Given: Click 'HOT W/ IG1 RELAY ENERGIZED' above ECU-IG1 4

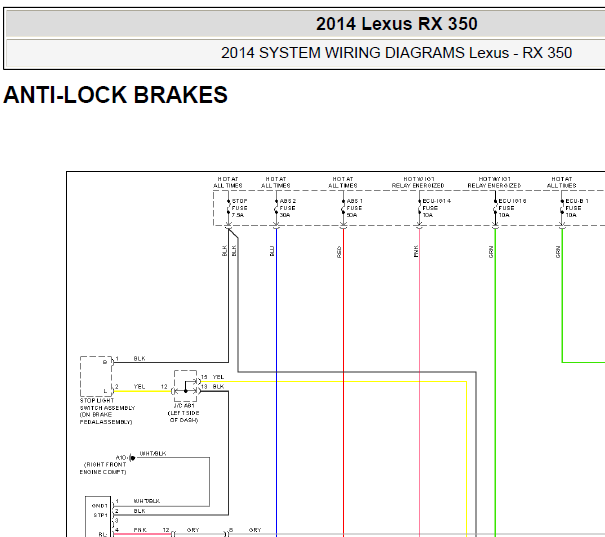Looking at the screenshot, I should 418,182.
